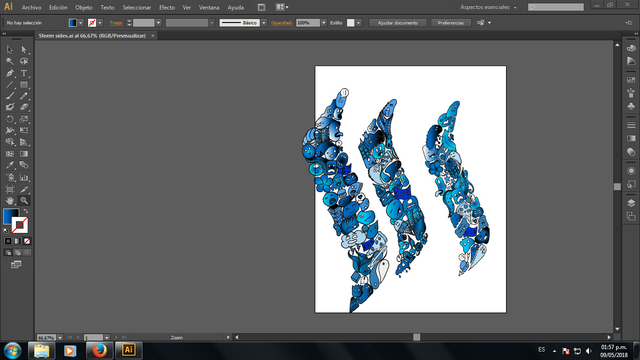
Task: Open the Brushes panel icon
Action: (x=631, y=93)
